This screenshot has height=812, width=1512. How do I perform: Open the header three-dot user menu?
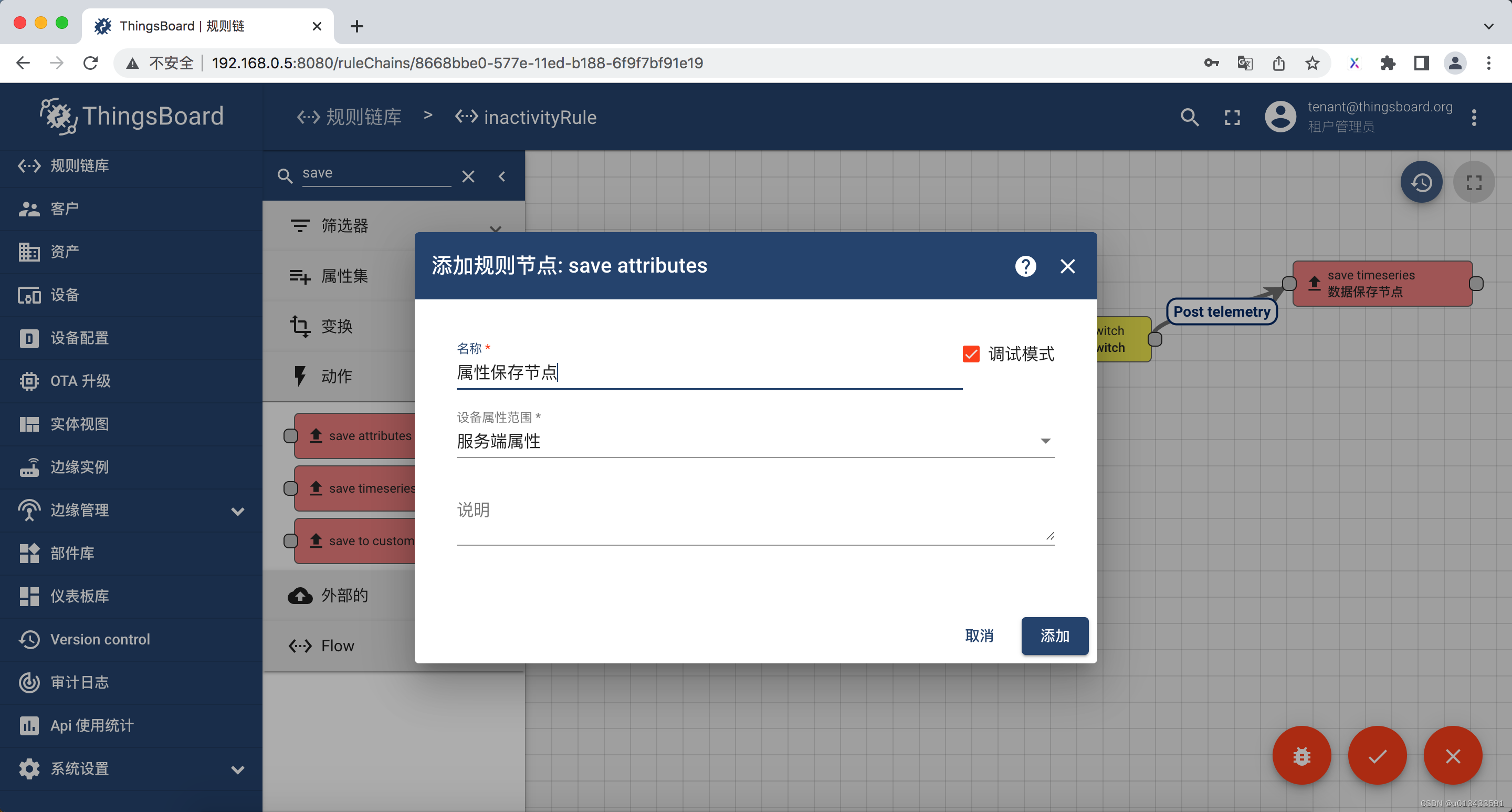click(1473, 118)
